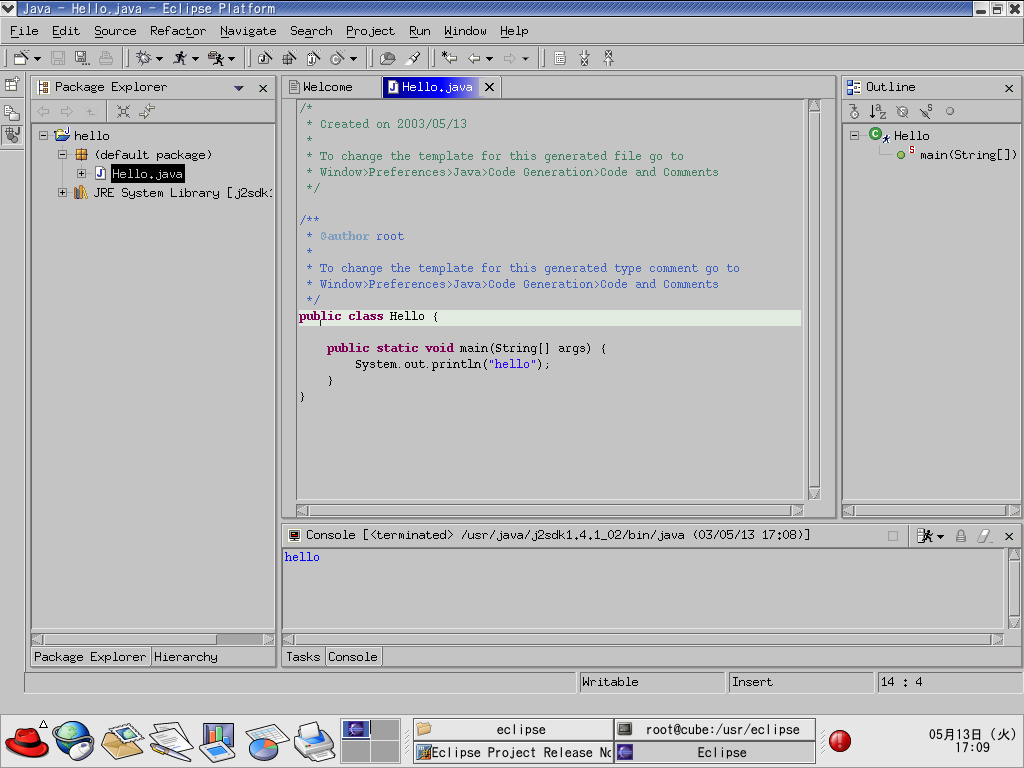This screenshot has height=768, width=1024.
Task: Open the Refactor menu
Action: click(x=178, y=31)
